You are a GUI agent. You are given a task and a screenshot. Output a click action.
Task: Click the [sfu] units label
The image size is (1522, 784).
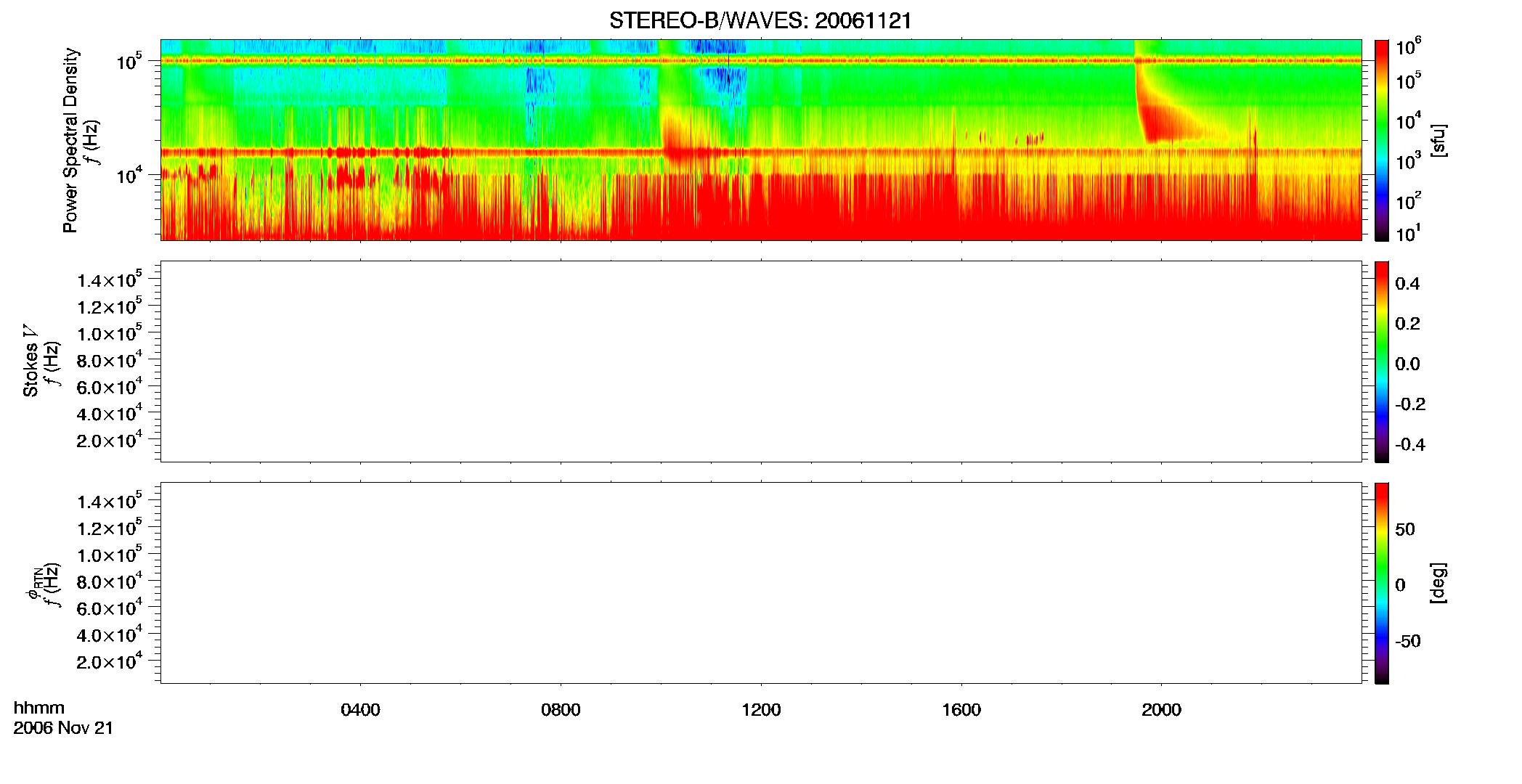(x=1437, y=141)
